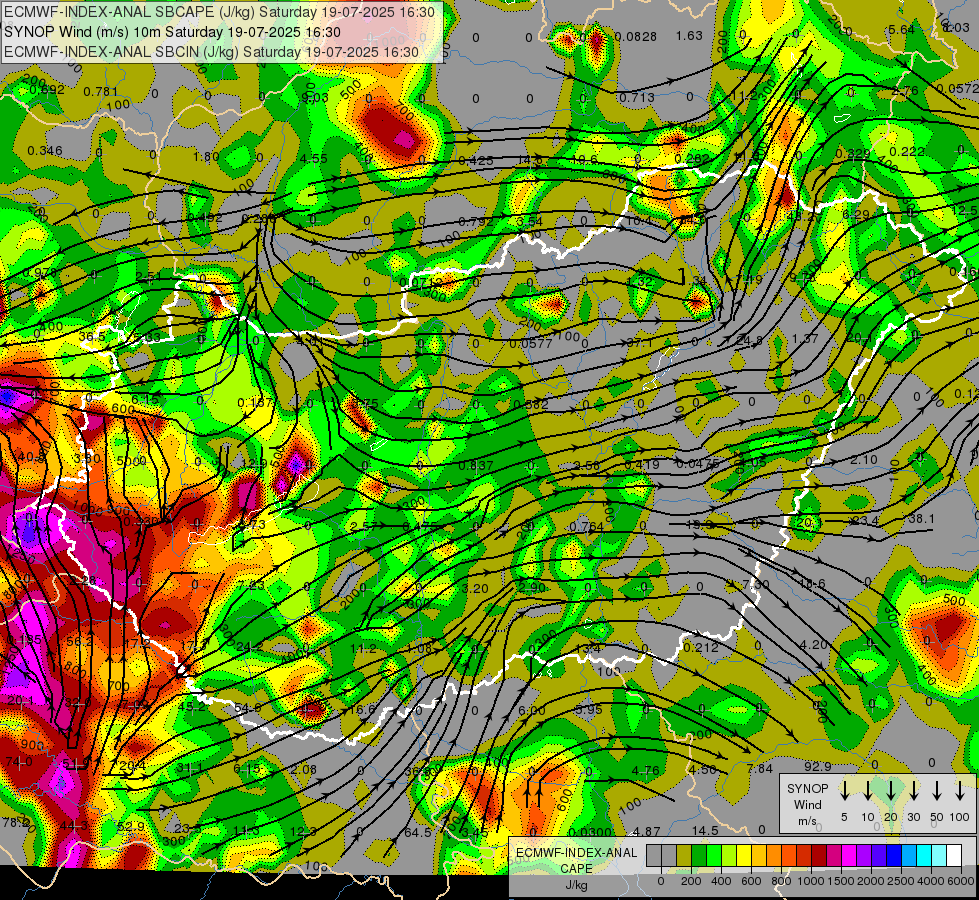This screenshot has width=979, height=900.
Task: Click the 6000 tick label in CAPE legend
Action: tap(961, 881)
